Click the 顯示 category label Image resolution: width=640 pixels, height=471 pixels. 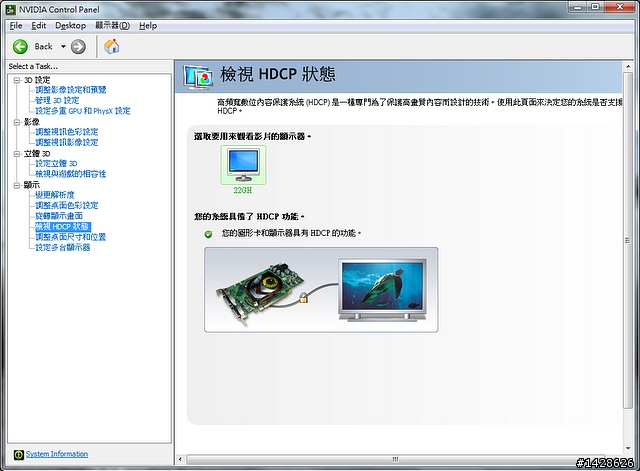click(31, 185)
